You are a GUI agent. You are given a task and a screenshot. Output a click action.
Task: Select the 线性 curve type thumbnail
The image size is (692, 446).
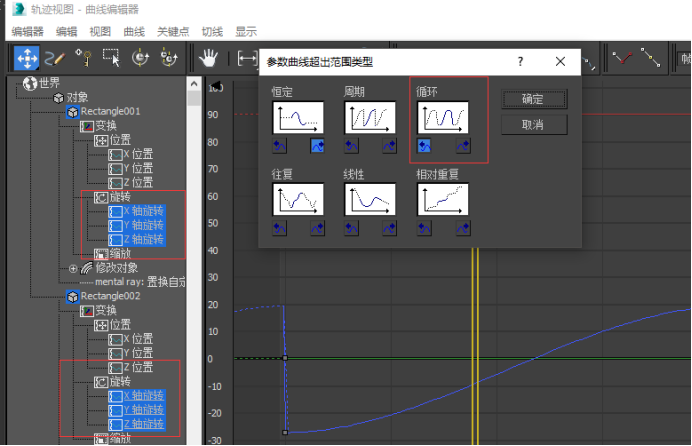click(370, 199)
